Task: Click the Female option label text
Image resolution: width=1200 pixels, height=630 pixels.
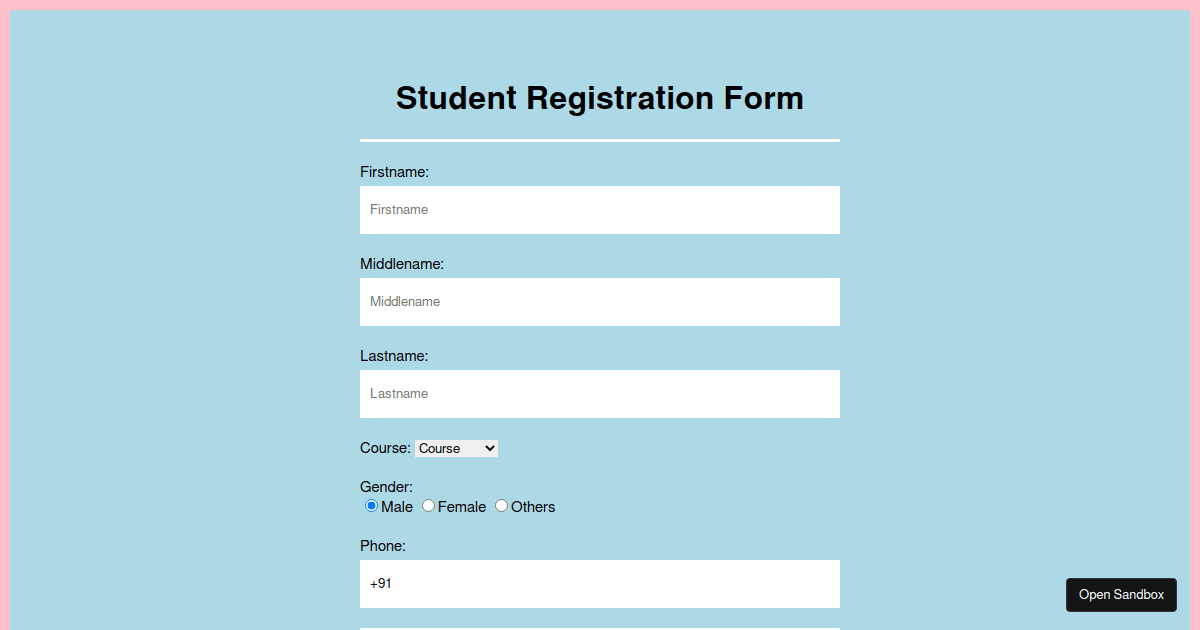Action: [x=461, y=507]
